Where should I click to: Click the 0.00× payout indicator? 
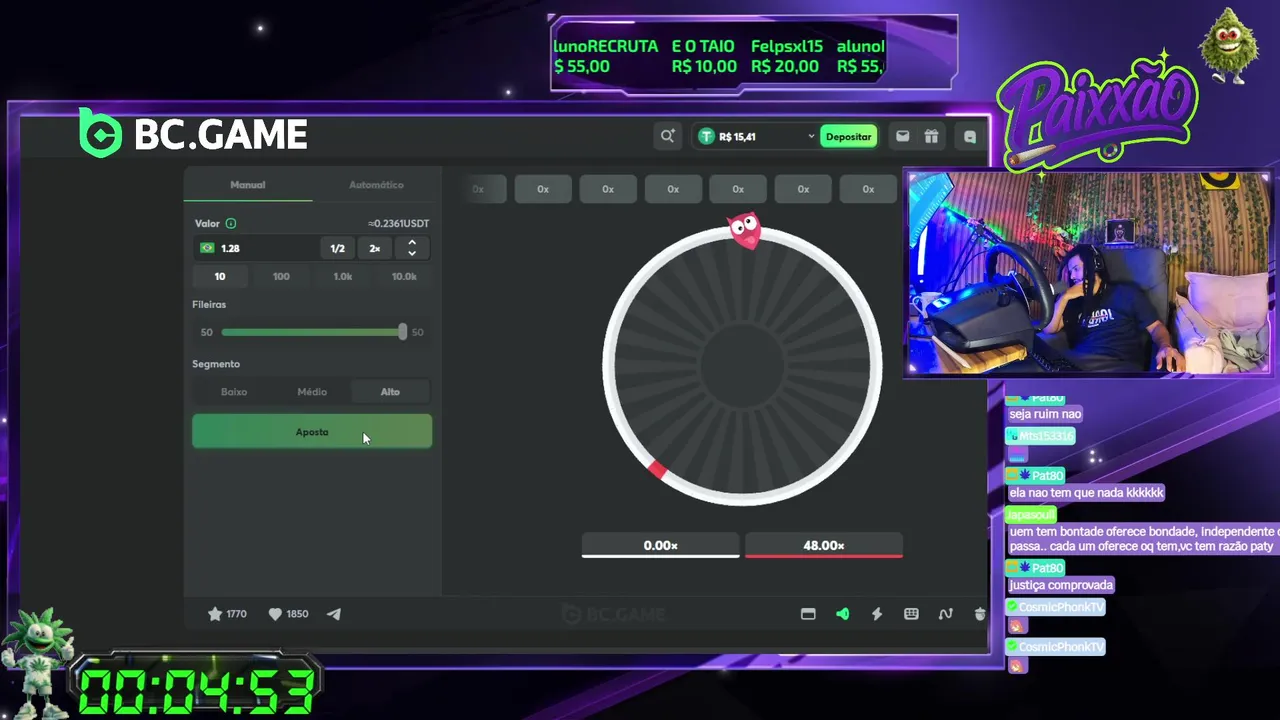[x=661, y=546]
